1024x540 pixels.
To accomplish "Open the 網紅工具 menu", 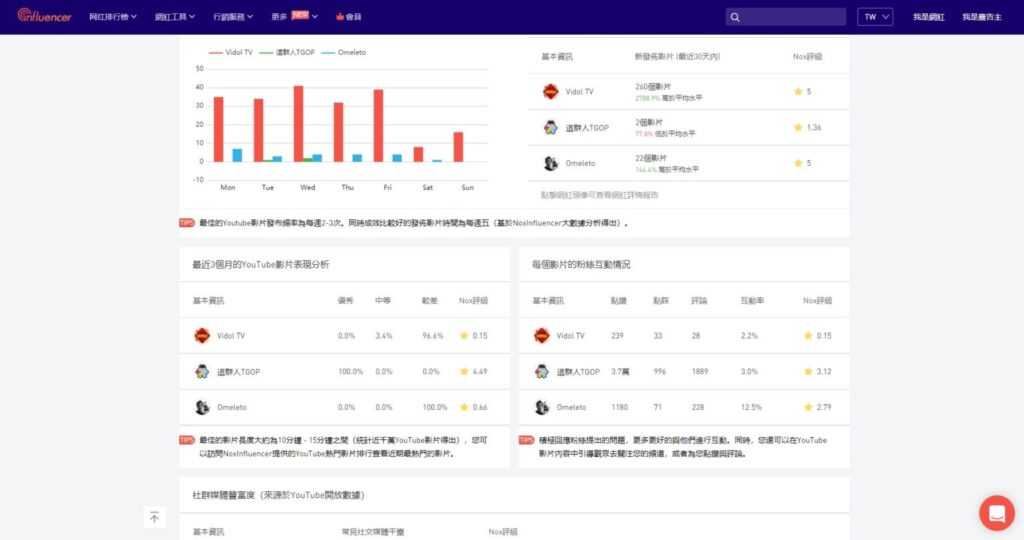I will tap(175, 17).
